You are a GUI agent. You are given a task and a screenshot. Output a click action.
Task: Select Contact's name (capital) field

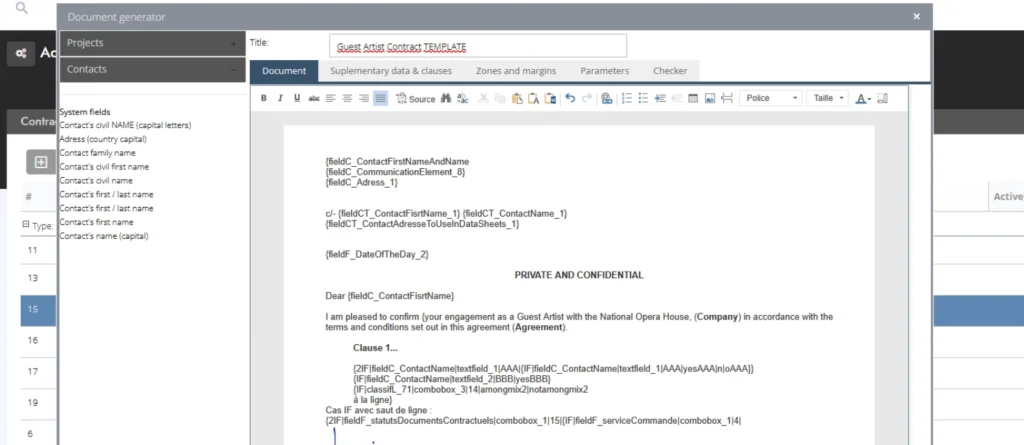pos(104,236)
